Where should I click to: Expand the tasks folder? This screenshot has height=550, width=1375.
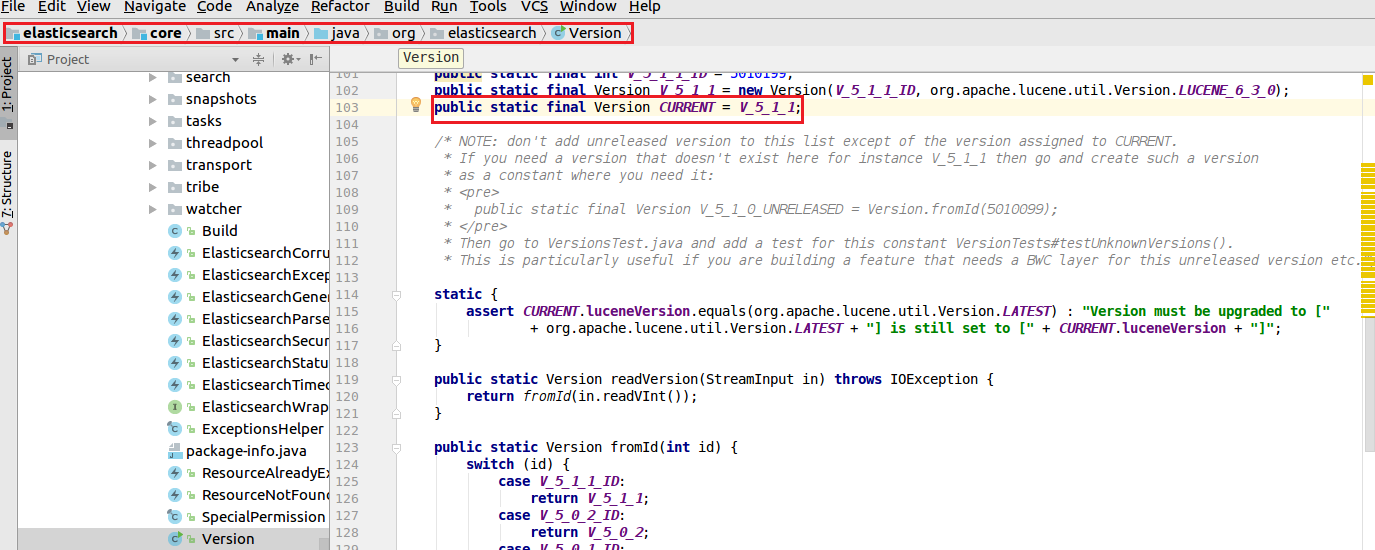[153, 121]
